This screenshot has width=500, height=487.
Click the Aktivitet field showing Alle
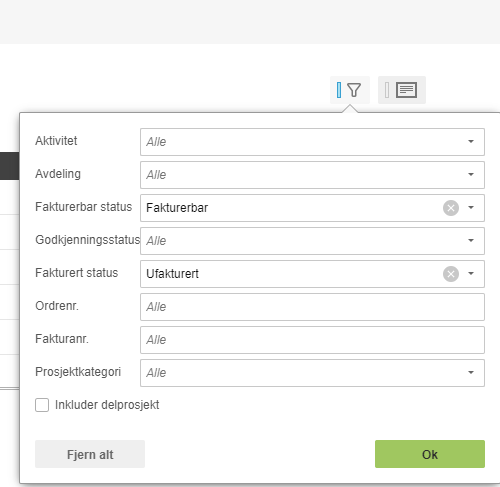312,142
